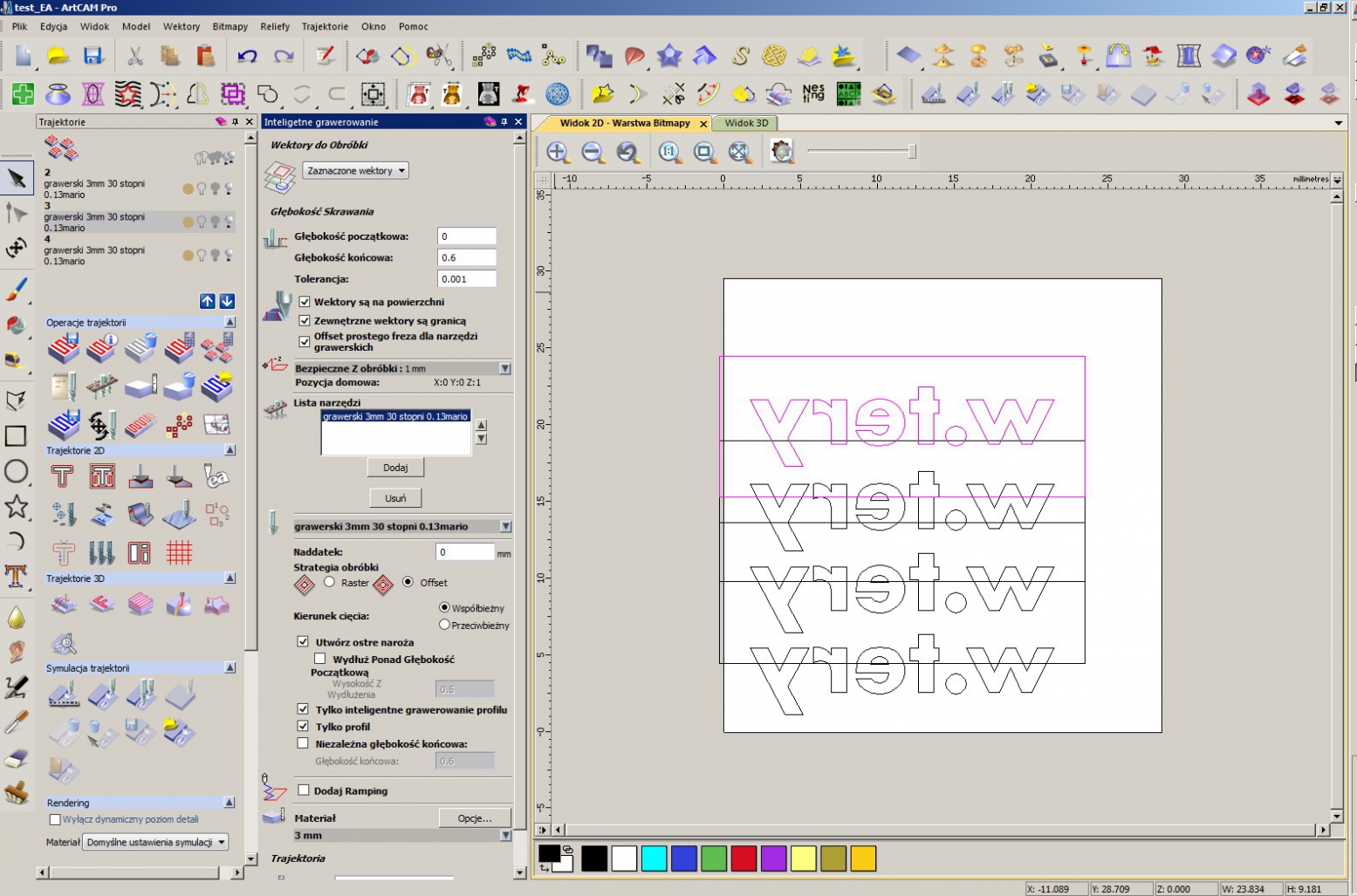Choose the rectangle vector tool
Screen dimensions: 1357x896
16,435
